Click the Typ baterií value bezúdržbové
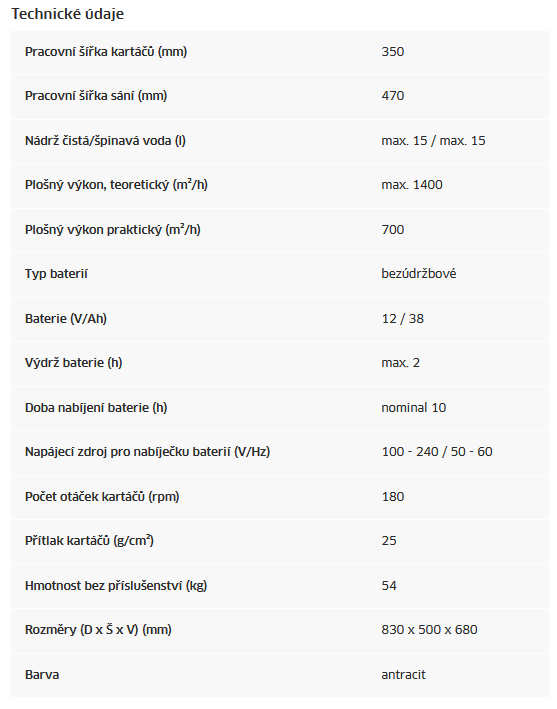Viewport: 557px width, 709px height. tap(419, 274)
